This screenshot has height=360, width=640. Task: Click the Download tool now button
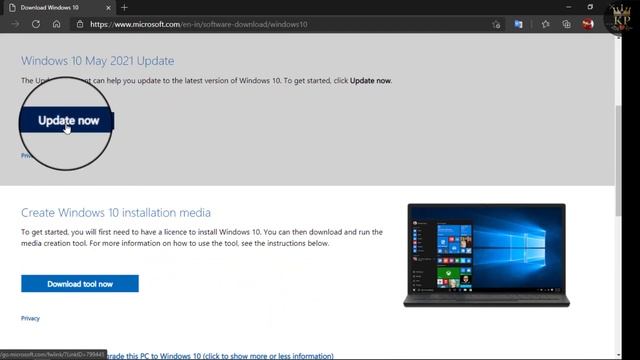point(80,284)
